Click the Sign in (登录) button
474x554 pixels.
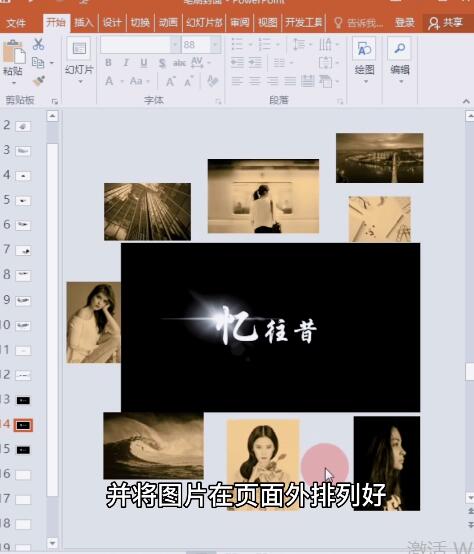click(x=405, y=23)
